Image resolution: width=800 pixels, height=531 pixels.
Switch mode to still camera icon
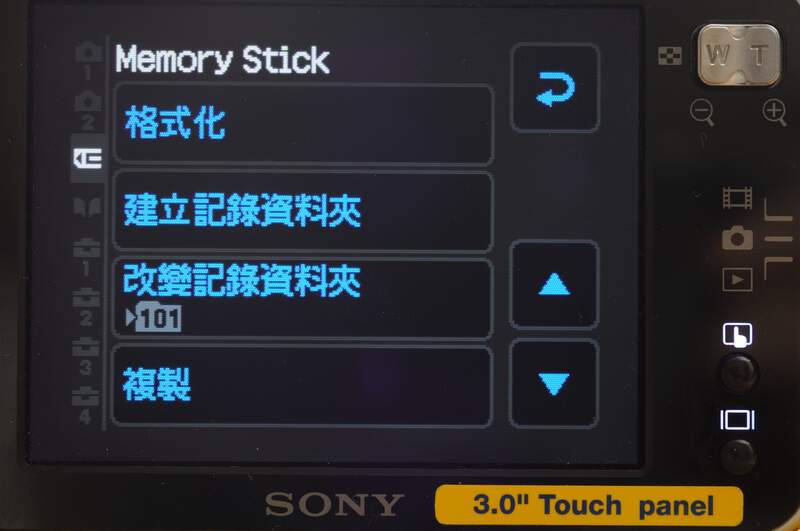737,238
